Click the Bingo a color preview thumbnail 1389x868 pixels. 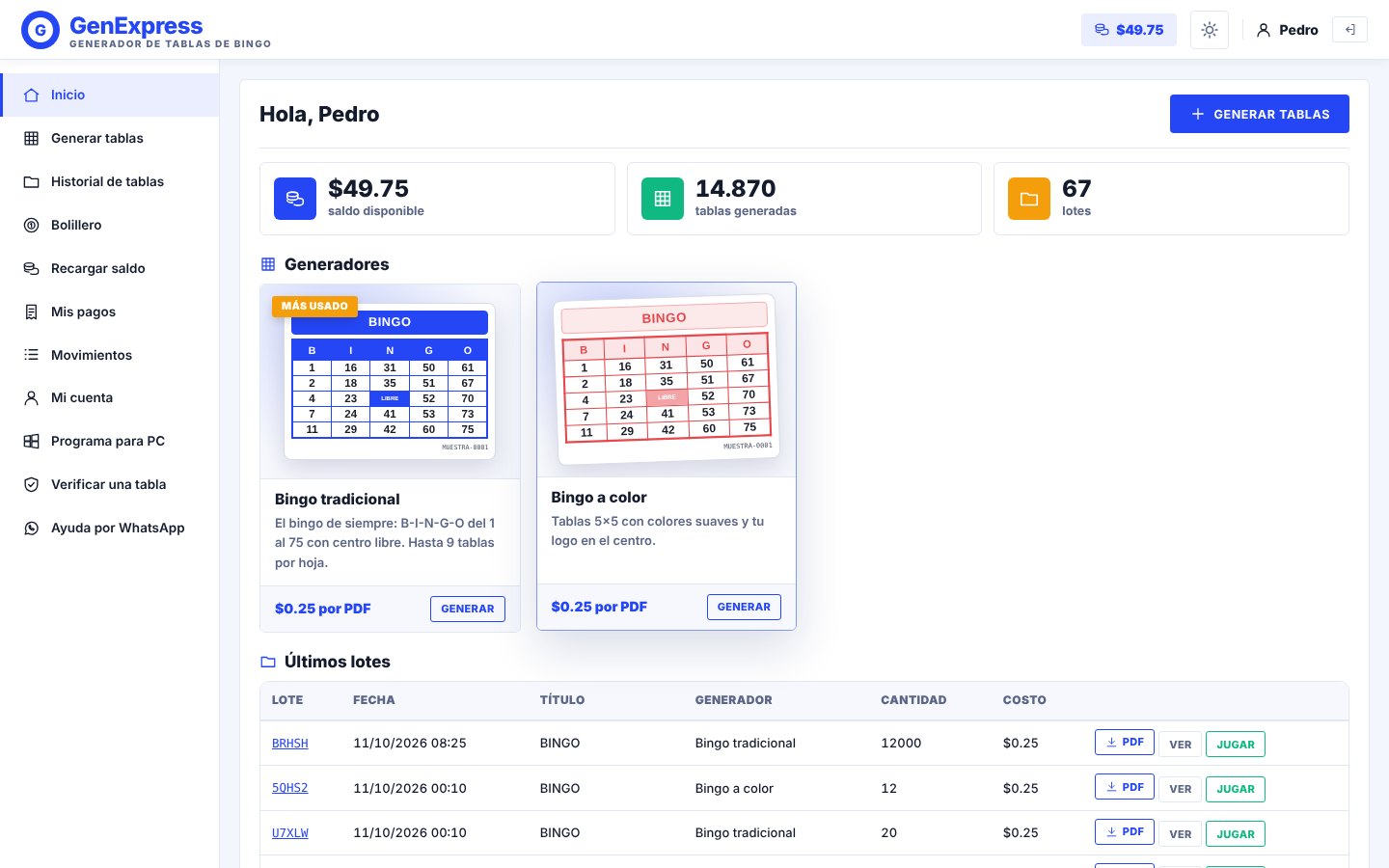pos(667,380)
